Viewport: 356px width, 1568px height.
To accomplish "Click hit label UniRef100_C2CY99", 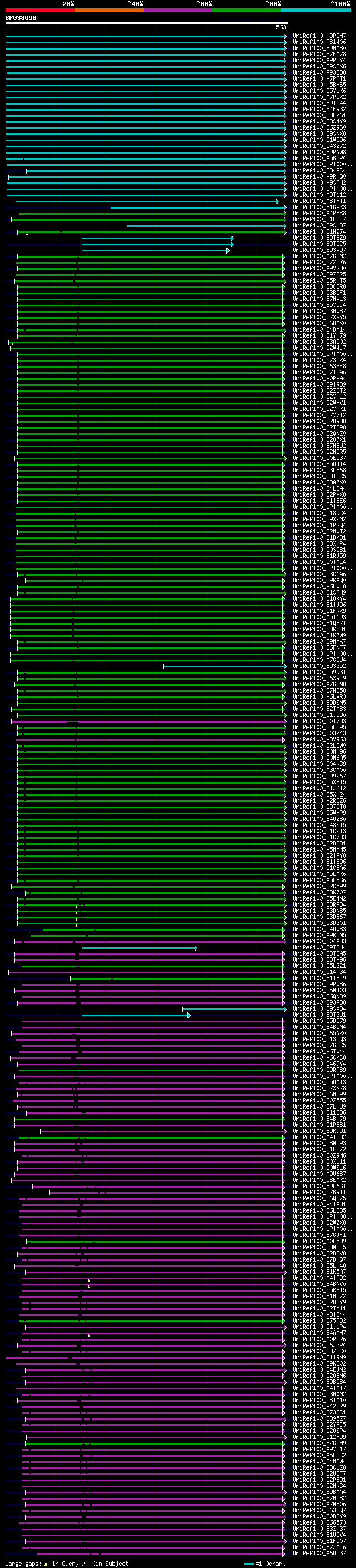I will pyautogui.click(x=319, y=886).
